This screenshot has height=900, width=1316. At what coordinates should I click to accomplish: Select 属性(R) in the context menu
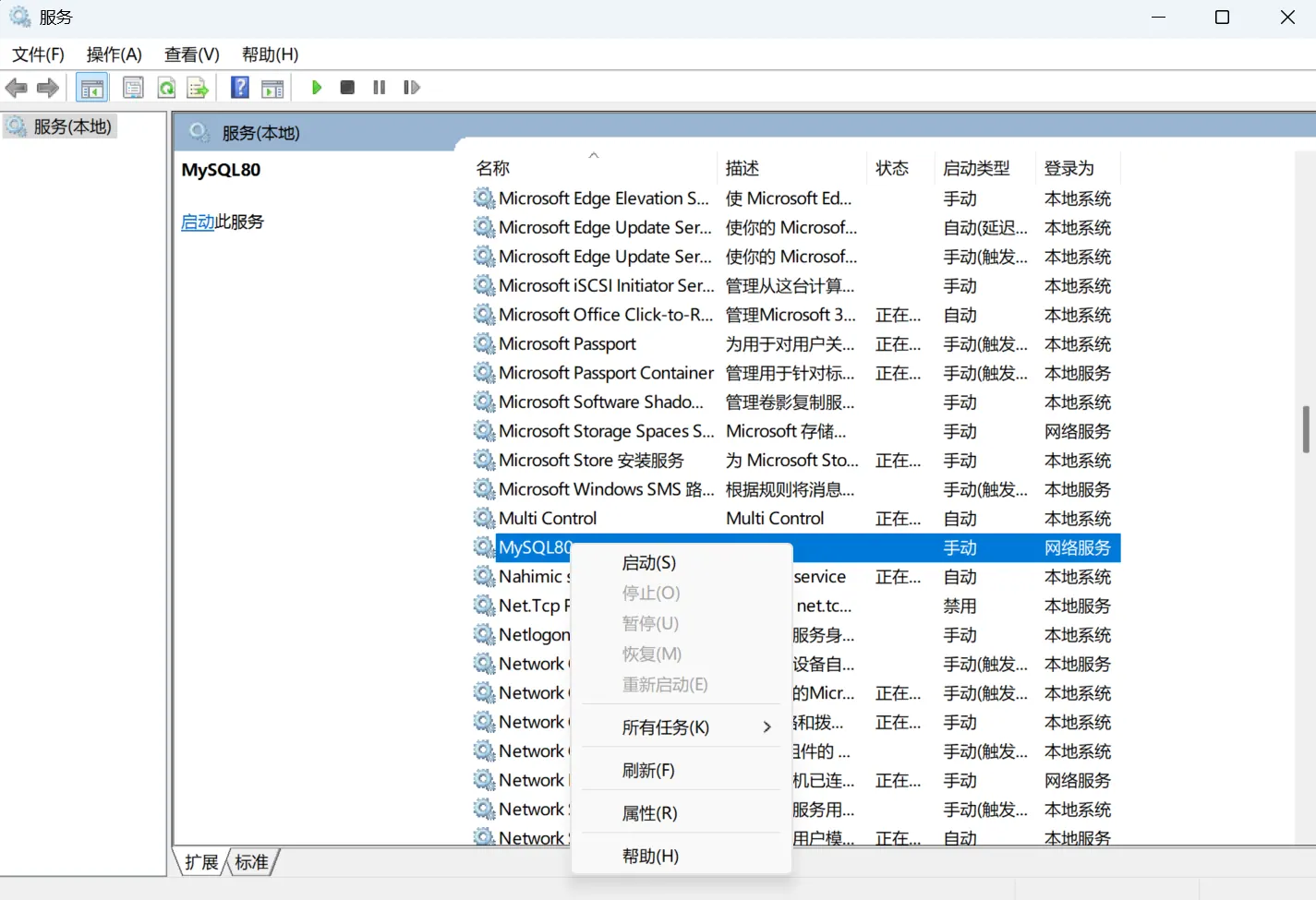pos(649,813)
